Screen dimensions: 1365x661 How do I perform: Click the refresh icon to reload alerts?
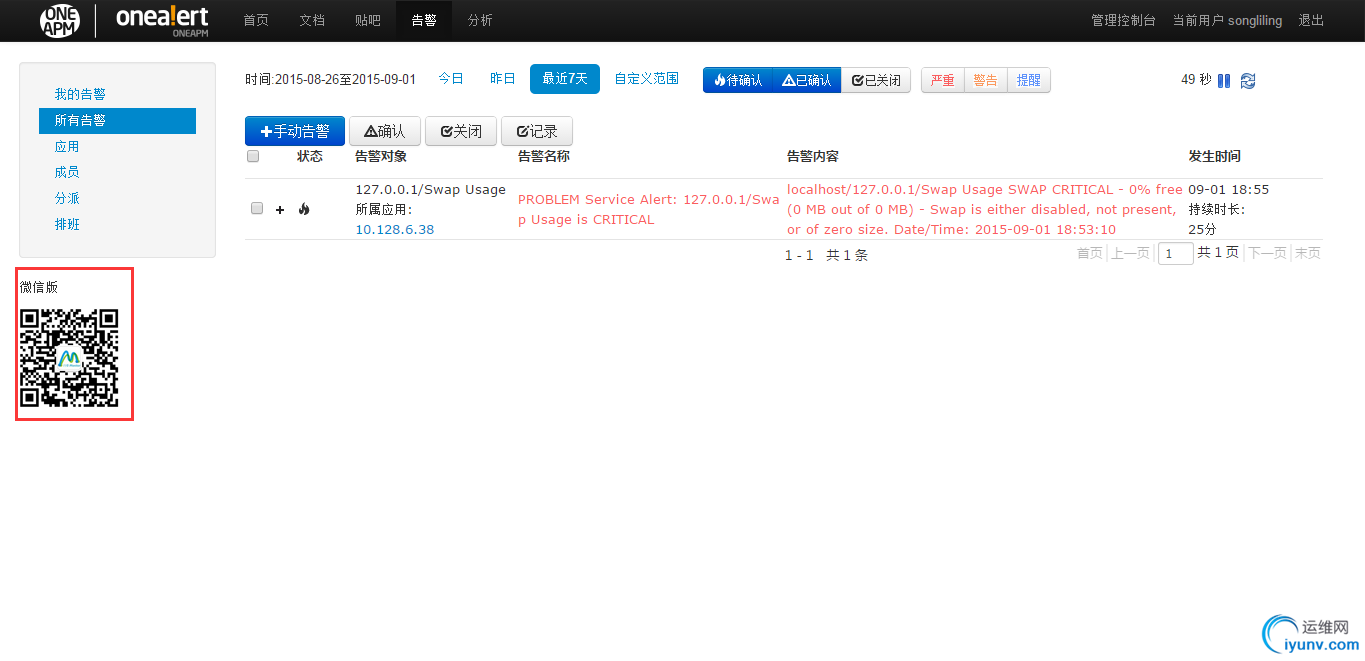pyautogui.click(x=1247, y=79)
